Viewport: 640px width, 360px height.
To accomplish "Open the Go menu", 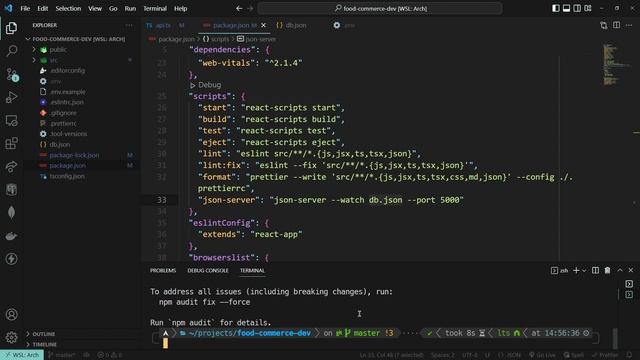I will pos(113,8).
